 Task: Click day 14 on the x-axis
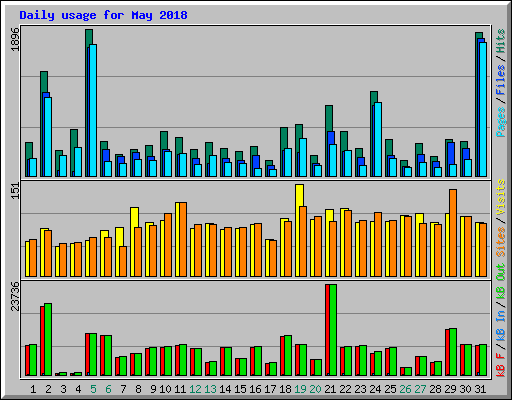[225, 389]
